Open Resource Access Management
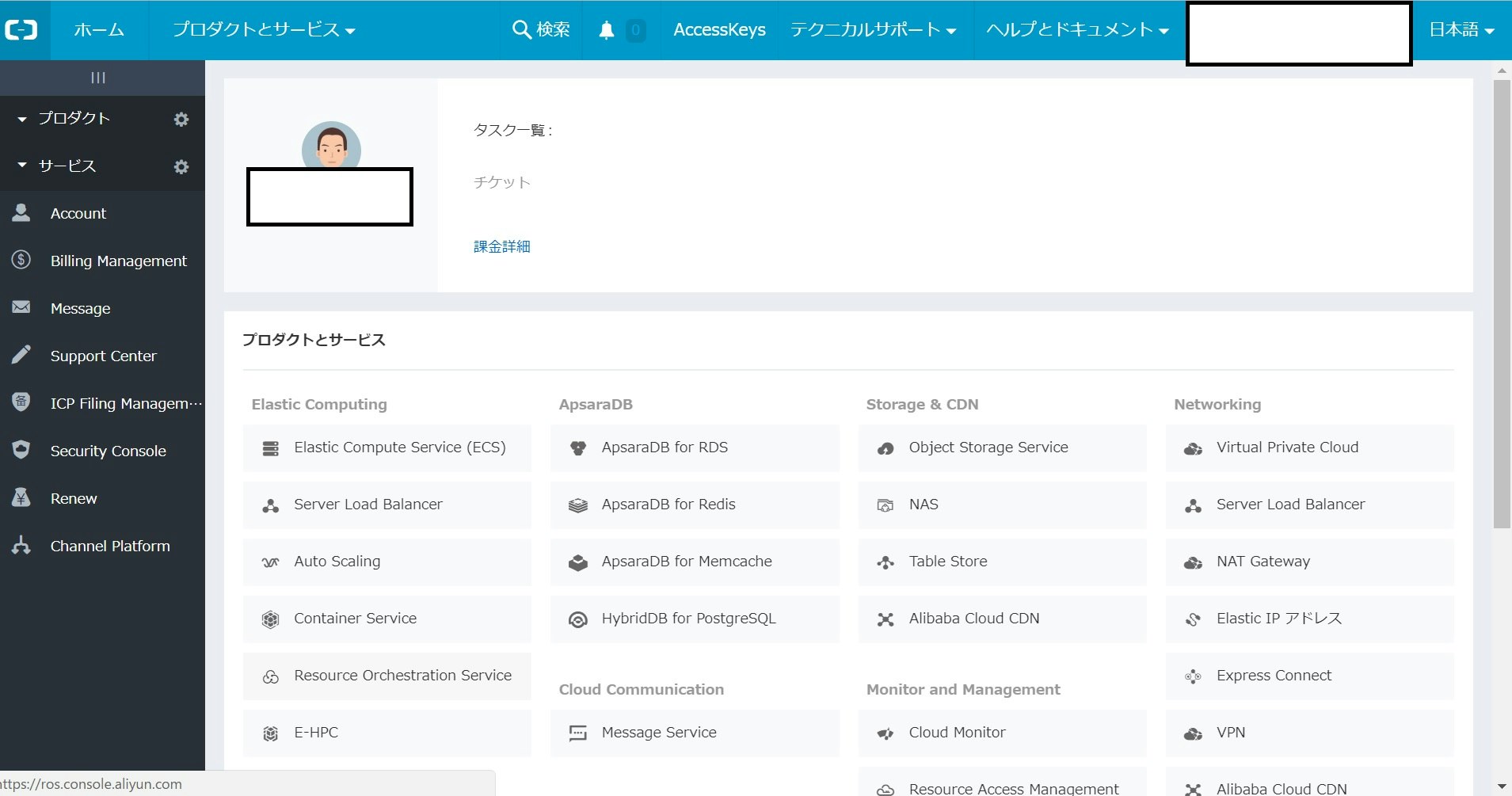The image size is (1512, 796). [1002, 782]
